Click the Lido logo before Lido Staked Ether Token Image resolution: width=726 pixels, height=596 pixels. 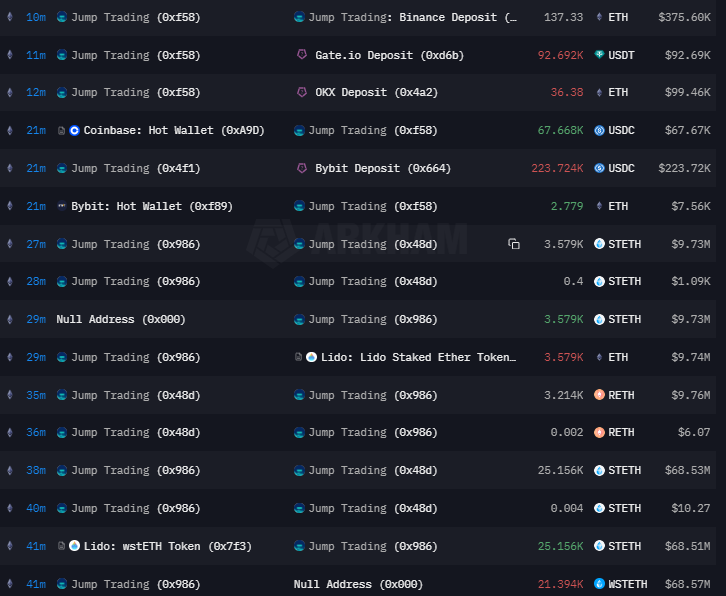[312, 357]
